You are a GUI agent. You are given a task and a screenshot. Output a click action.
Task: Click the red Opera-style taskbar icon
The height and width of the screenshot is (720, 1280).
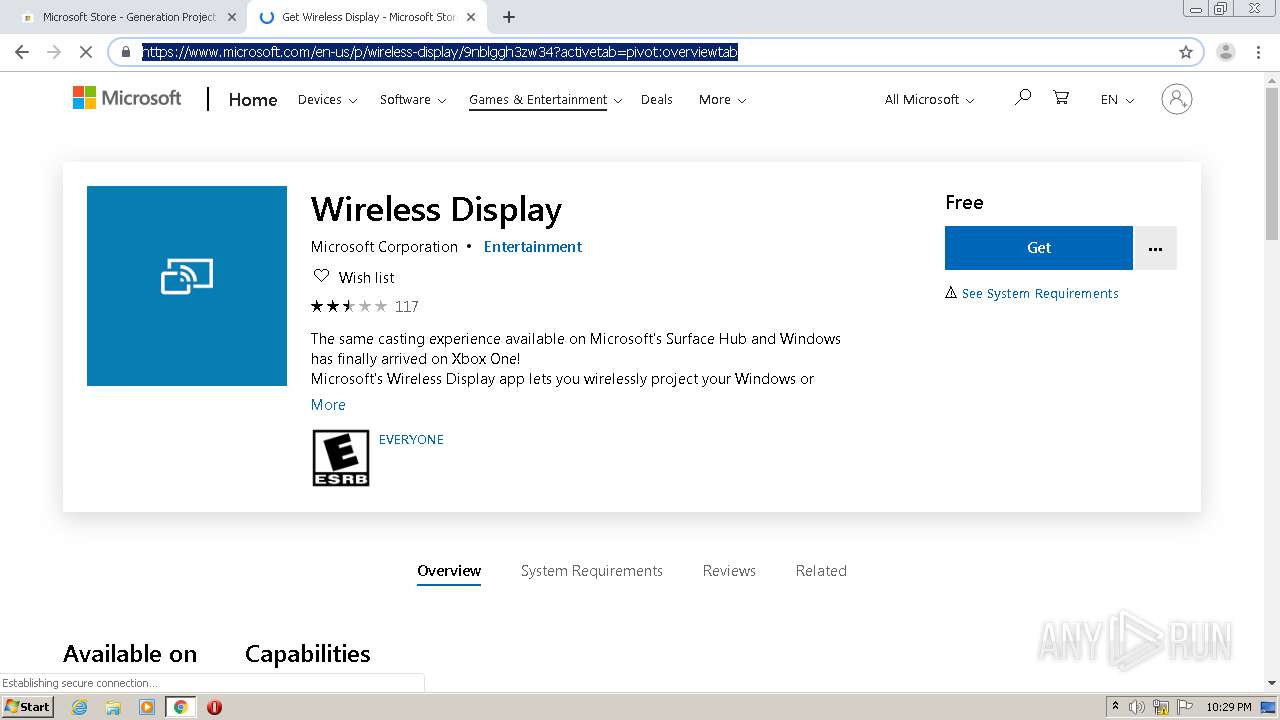pos(214,707)
